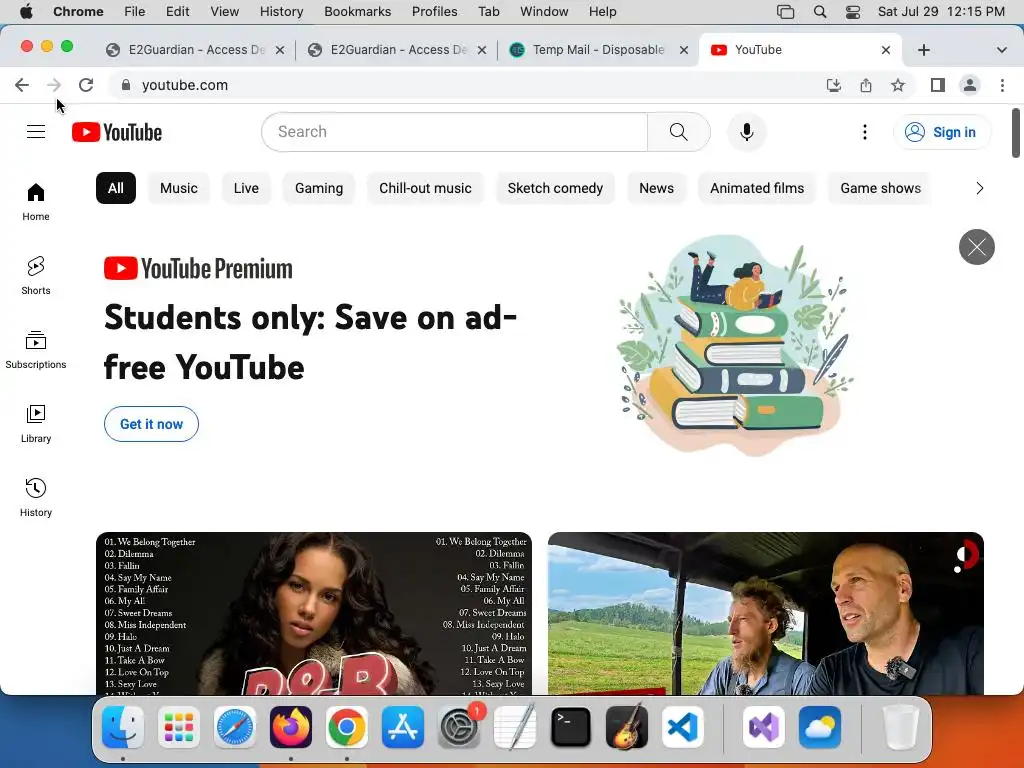Open the R&B playlist video thumbnail
The image size is (1024, 768).
[x=313, y=613]
